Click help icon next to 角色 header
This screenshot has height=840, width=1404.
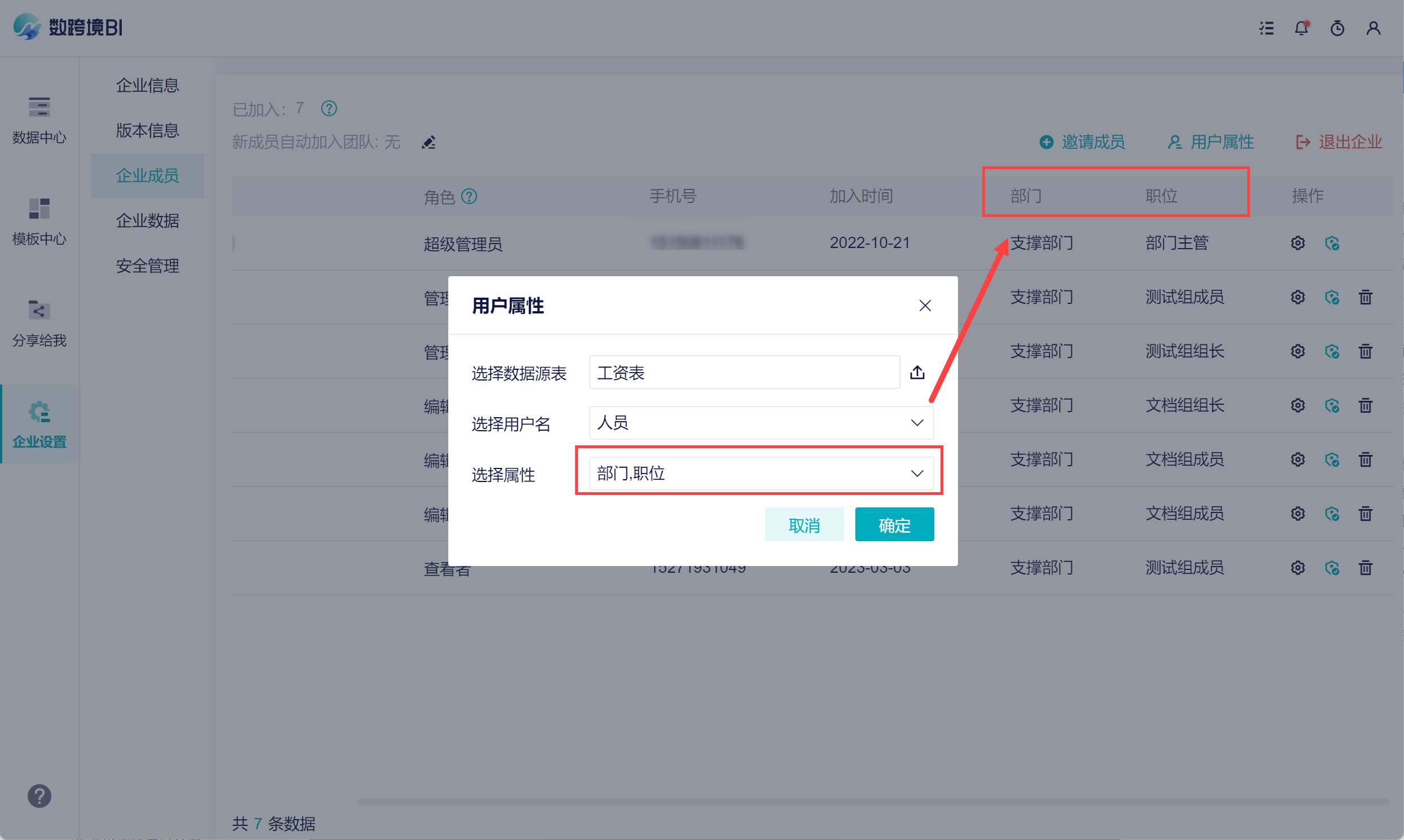click(x=469, y=196)
